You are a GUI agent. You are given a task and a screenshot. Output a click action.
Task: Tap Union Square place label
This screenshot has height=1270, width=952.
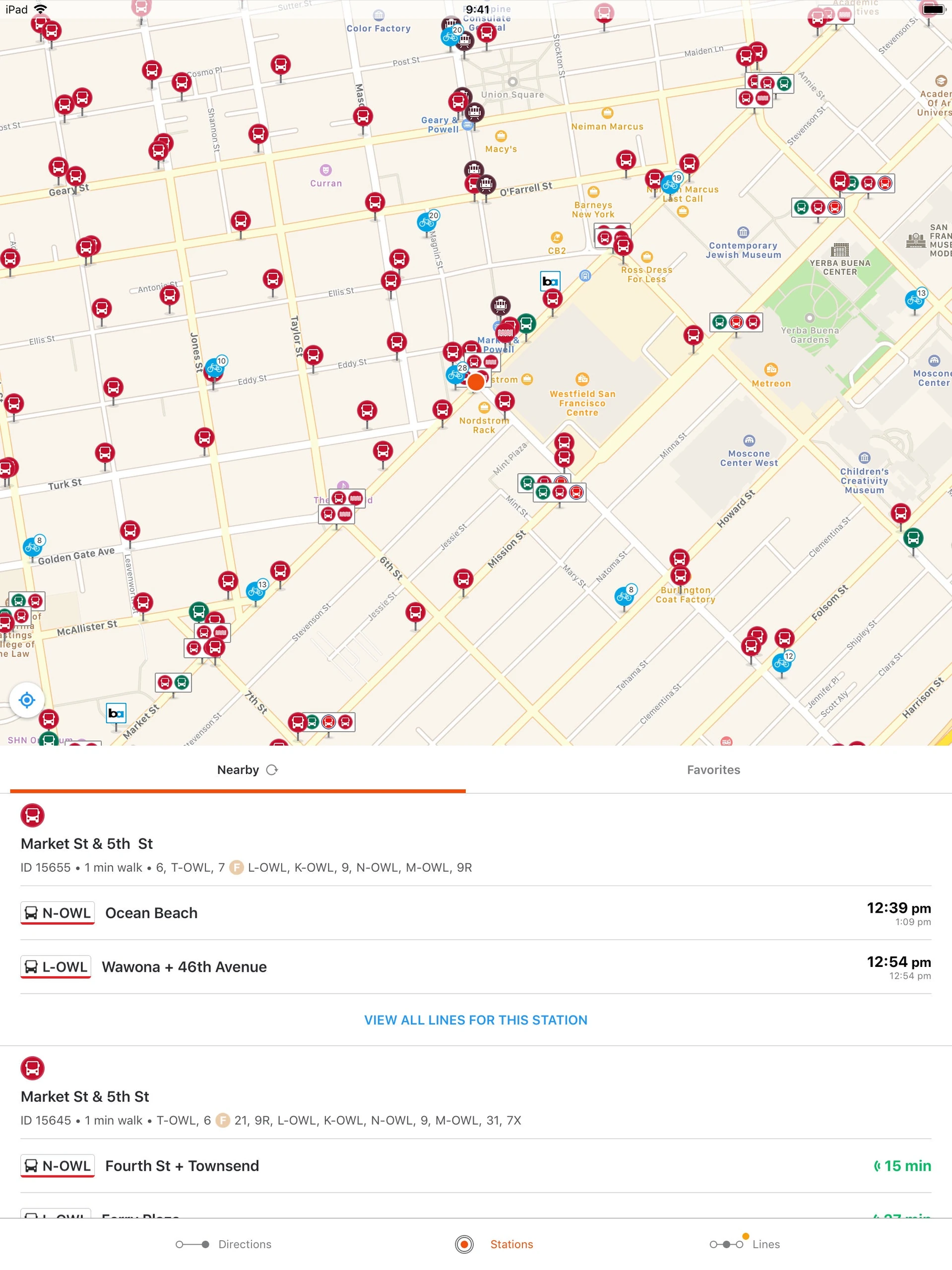pos(512,95)
